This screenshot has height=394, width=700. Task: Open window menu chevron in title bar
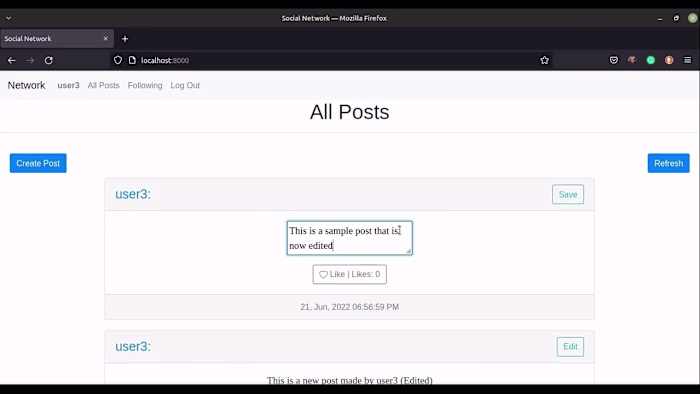pyautogui.click(x=8, y=18)
